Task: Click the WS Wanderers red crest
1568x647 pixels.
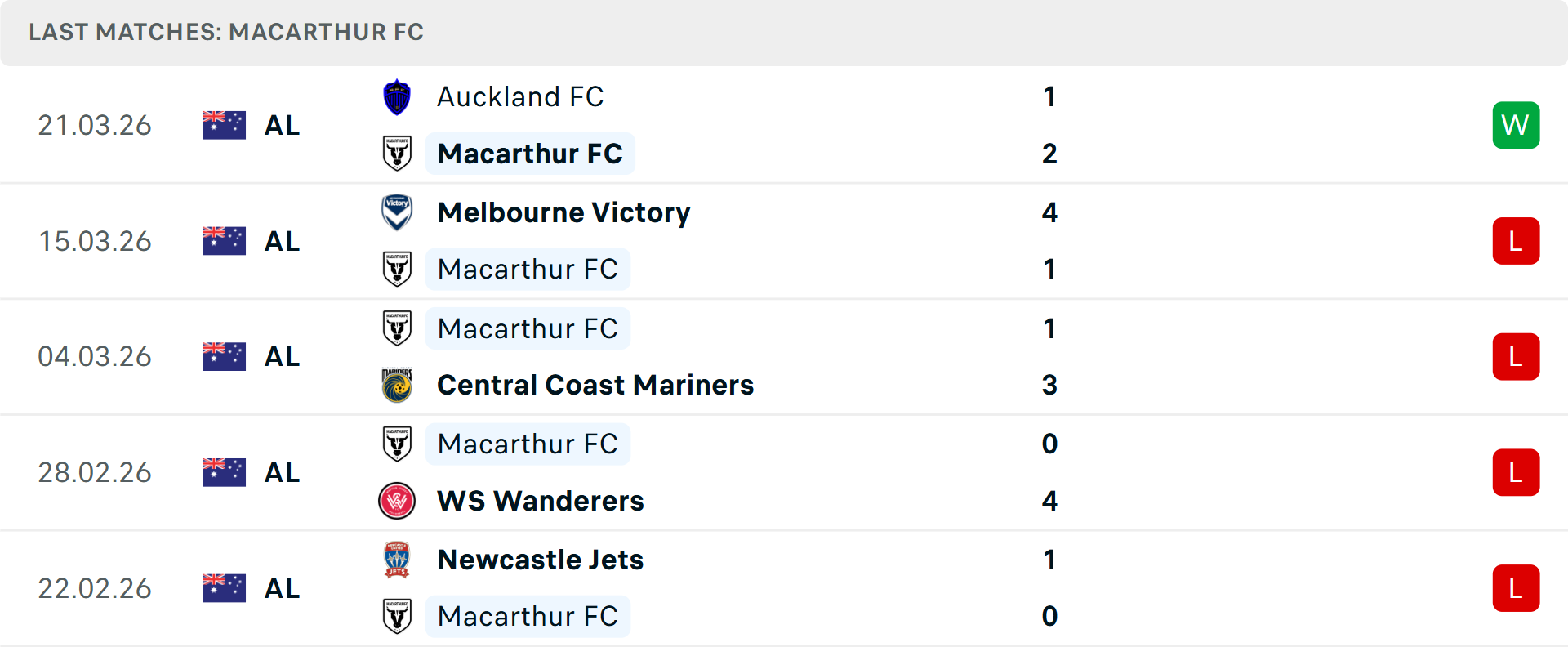Action: 397,501
